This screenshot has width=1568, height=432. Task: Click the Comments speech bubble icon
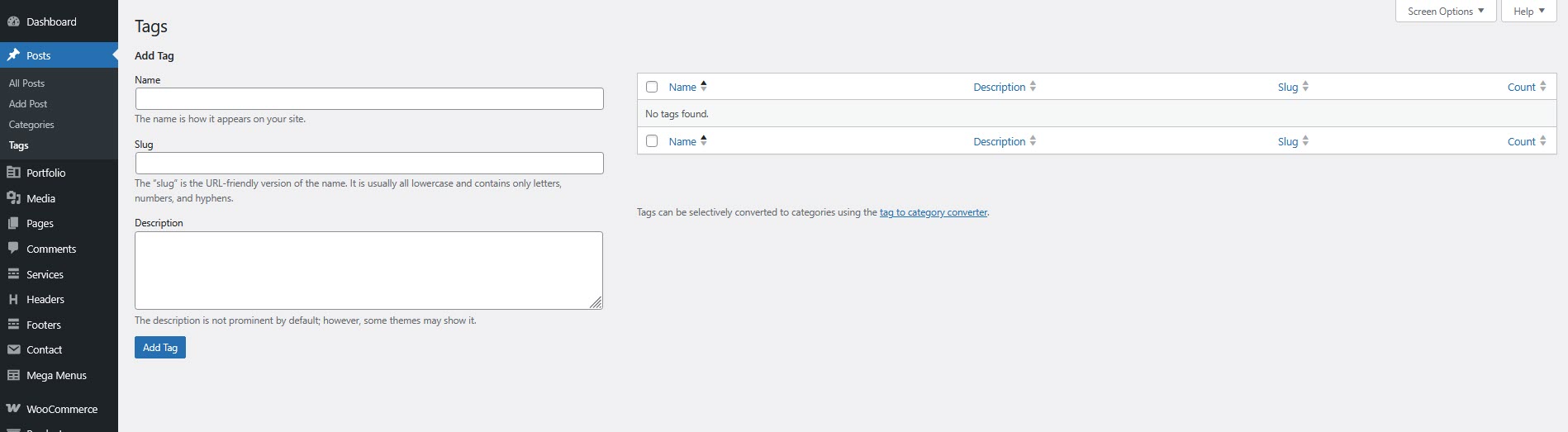[x=13, y=249]
